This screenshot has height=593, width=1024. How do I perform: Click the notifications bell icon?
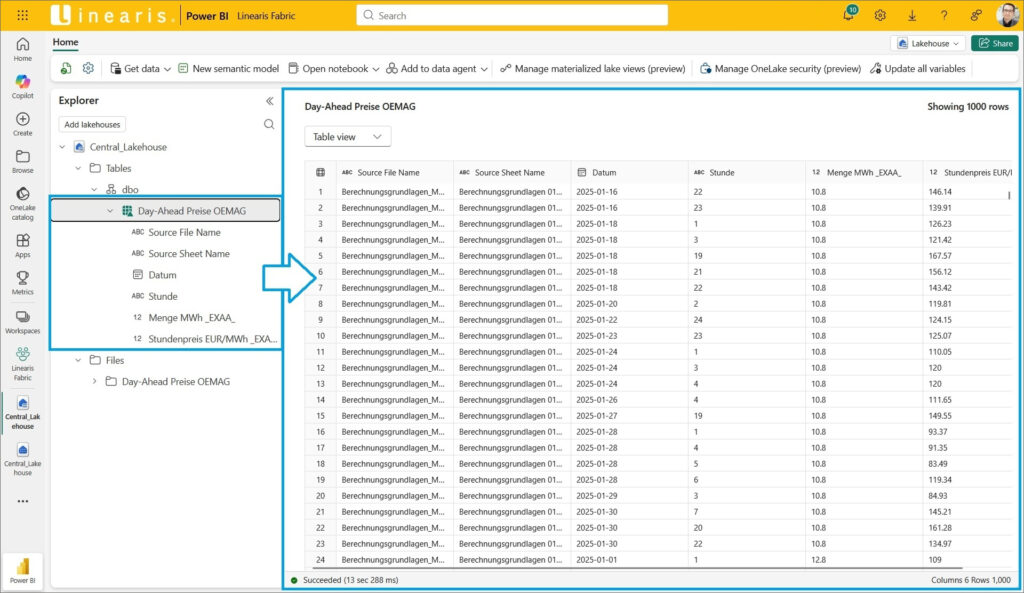point(849,15)
